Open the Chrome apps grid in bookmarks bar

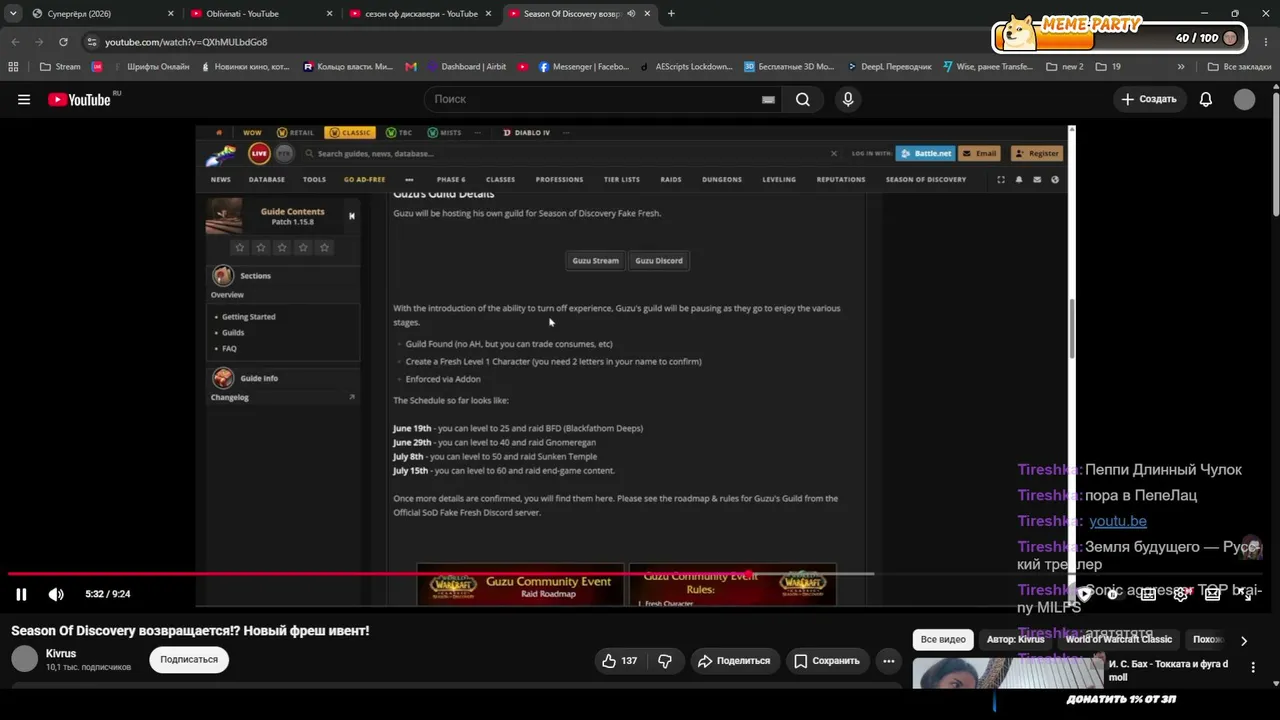click(x=13, y=67)
